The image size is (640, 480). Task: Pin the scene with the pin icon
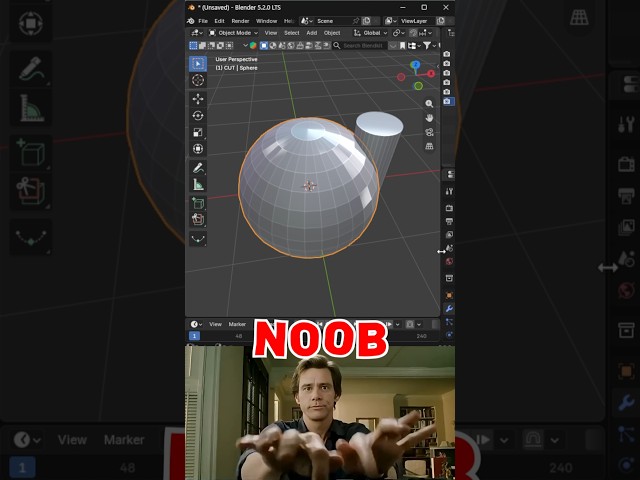coord(356,21)
